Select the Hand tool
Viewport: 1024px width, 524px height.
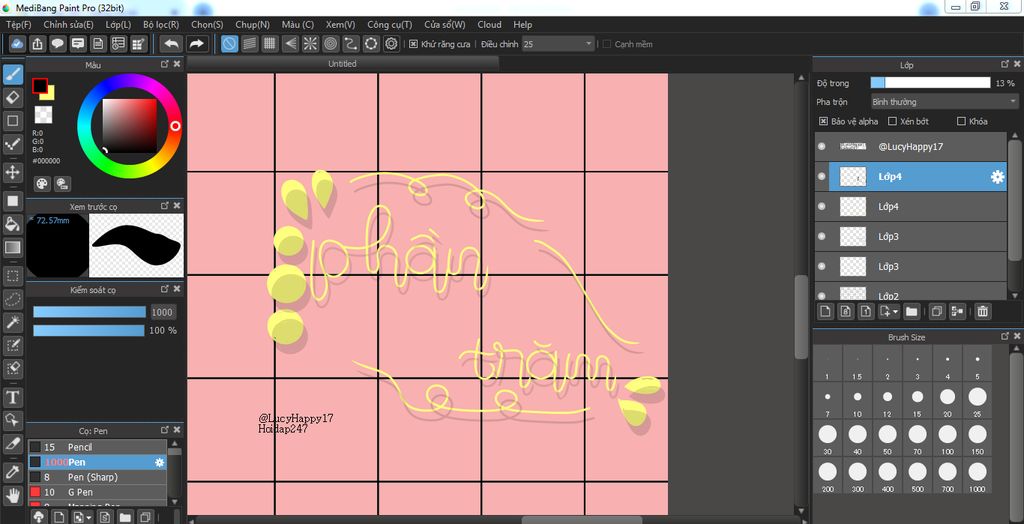click(12, 495)
